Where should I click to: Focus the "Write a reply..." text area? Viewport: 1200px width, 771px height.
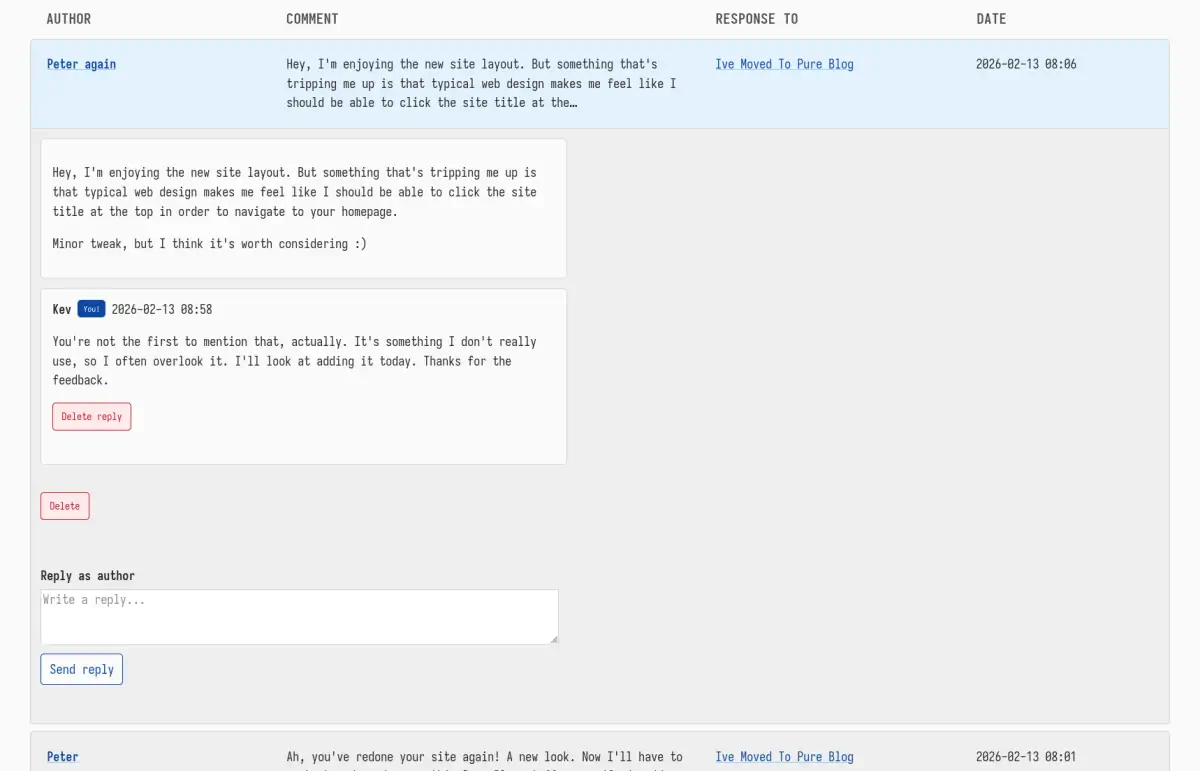(x=299, y=616)
